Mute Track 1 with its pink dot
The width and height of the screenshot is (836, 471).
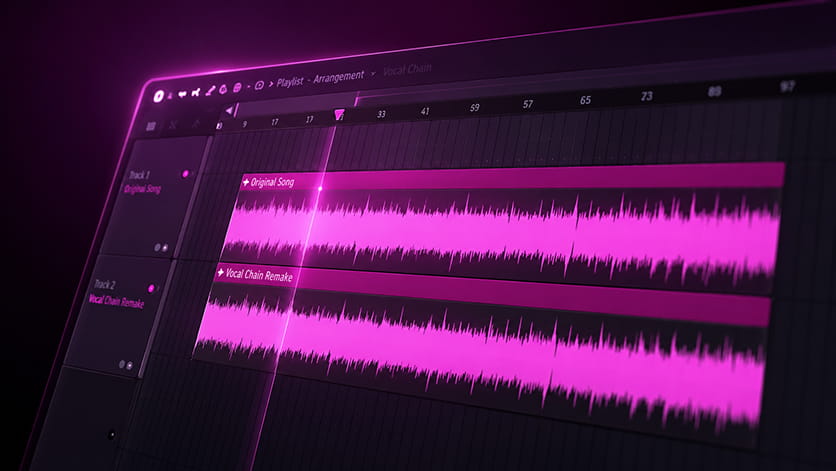(x=186, y=174)
